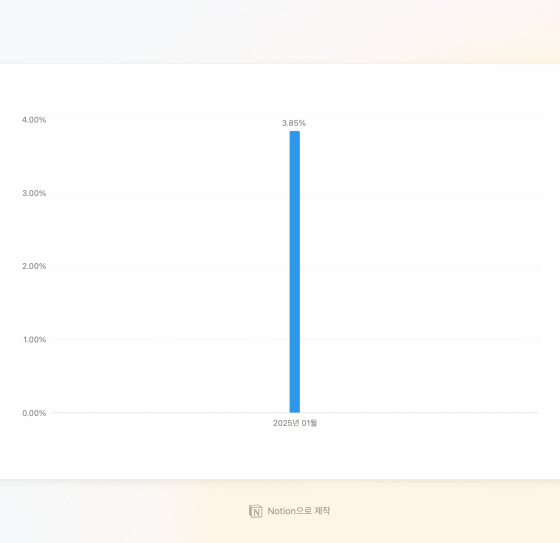This screenshot has width=560, height=543.
Task: Select the 0.00% y-axis label
Action: (34, 413)
